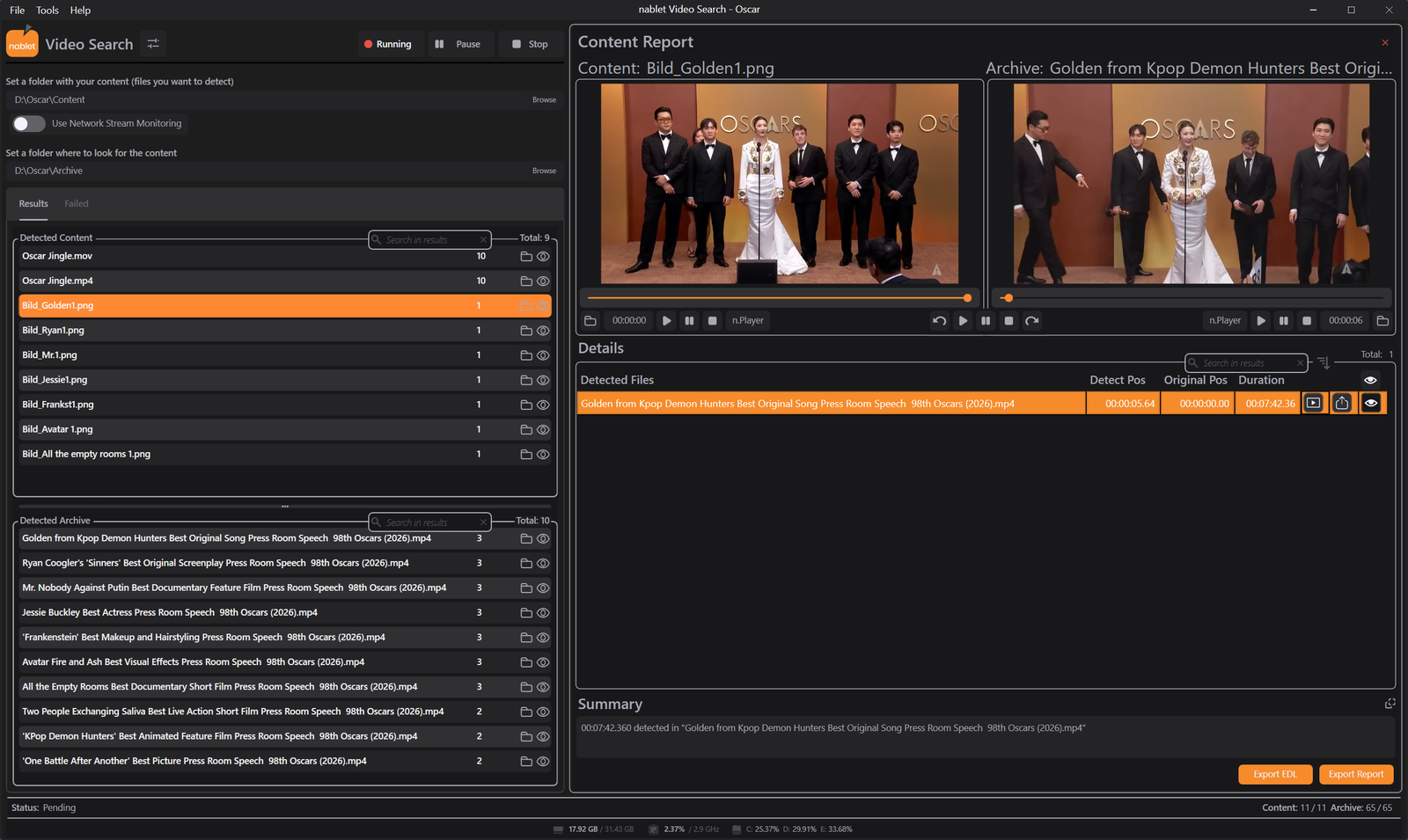Toggle eye icon for Bild_Mr.1.png row
Screen dimensions: 1408x840
coord(543,355)
